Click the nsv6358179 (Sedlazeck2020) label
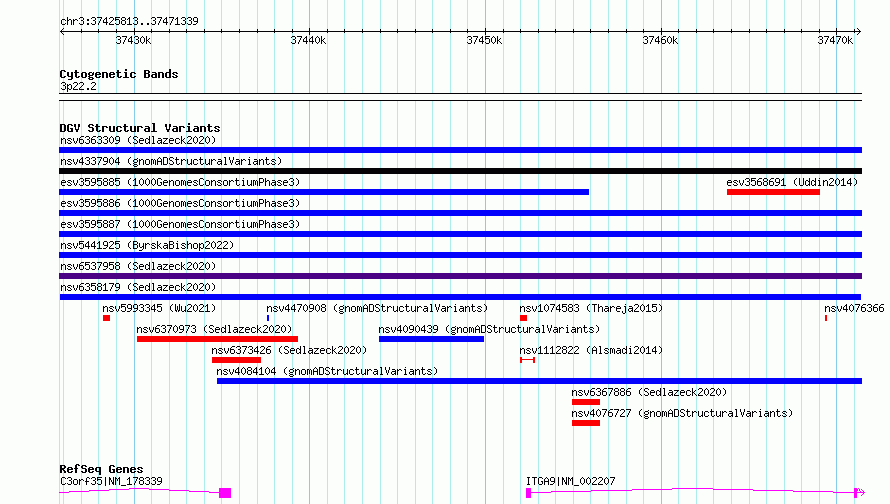Screen dimensions: 890x504 (x=138, y=287)
